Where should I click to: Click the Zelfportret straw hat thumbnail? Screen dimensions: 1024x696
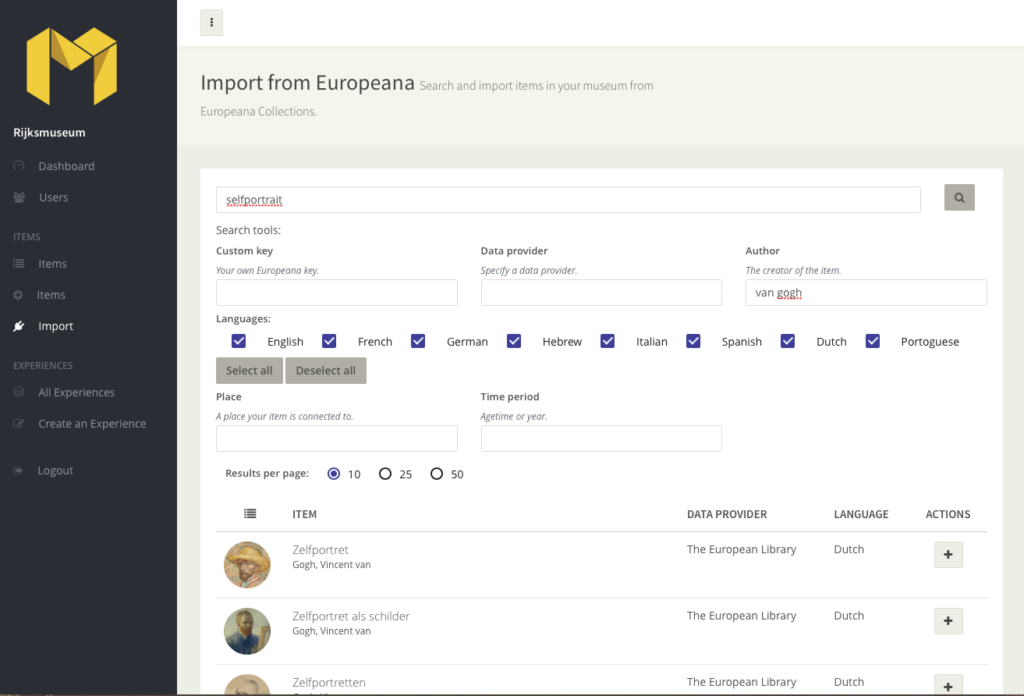pyautogui.click(x=247, y=565)
